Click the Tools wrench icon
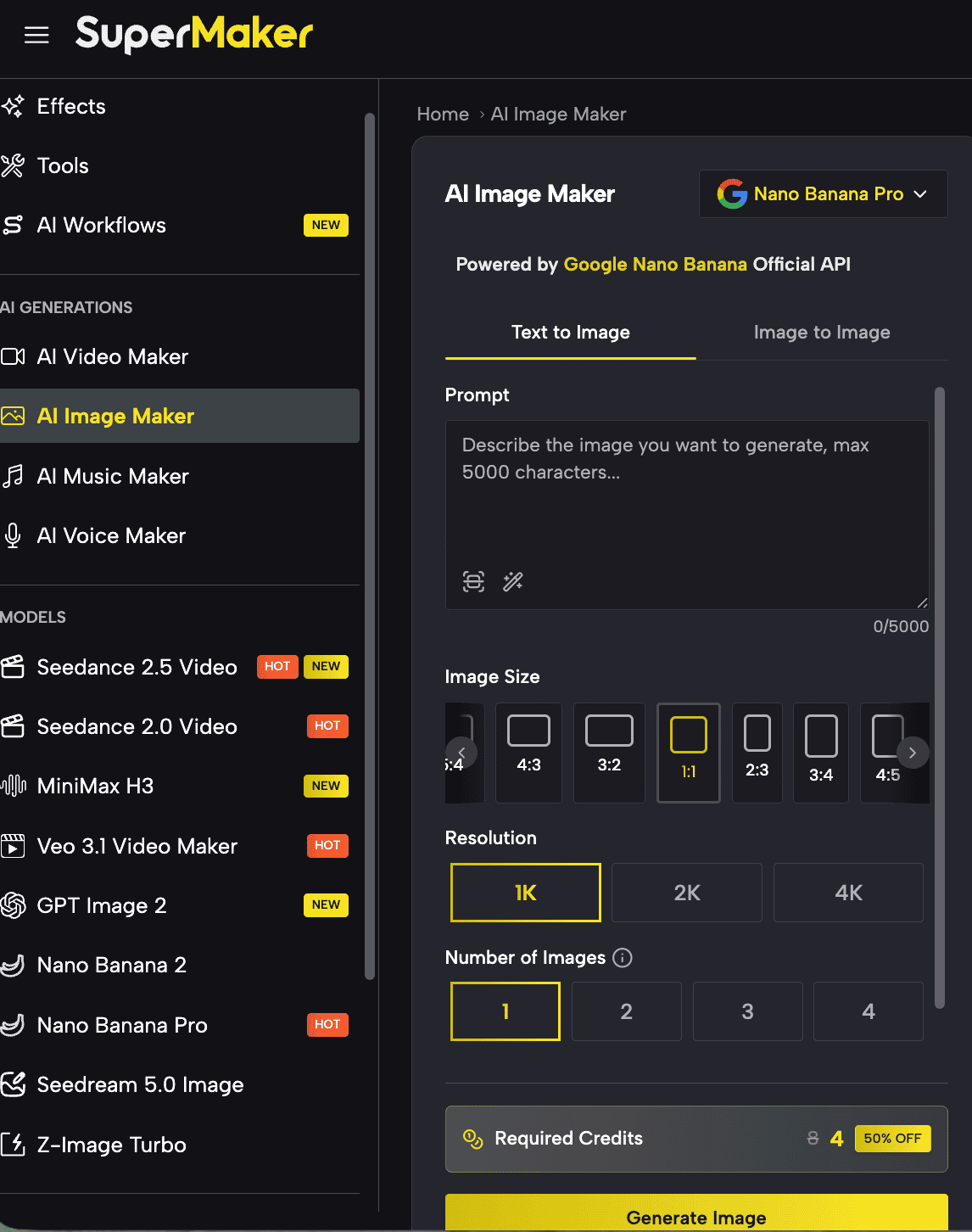 pyautogui.click(x=13, y=165)
